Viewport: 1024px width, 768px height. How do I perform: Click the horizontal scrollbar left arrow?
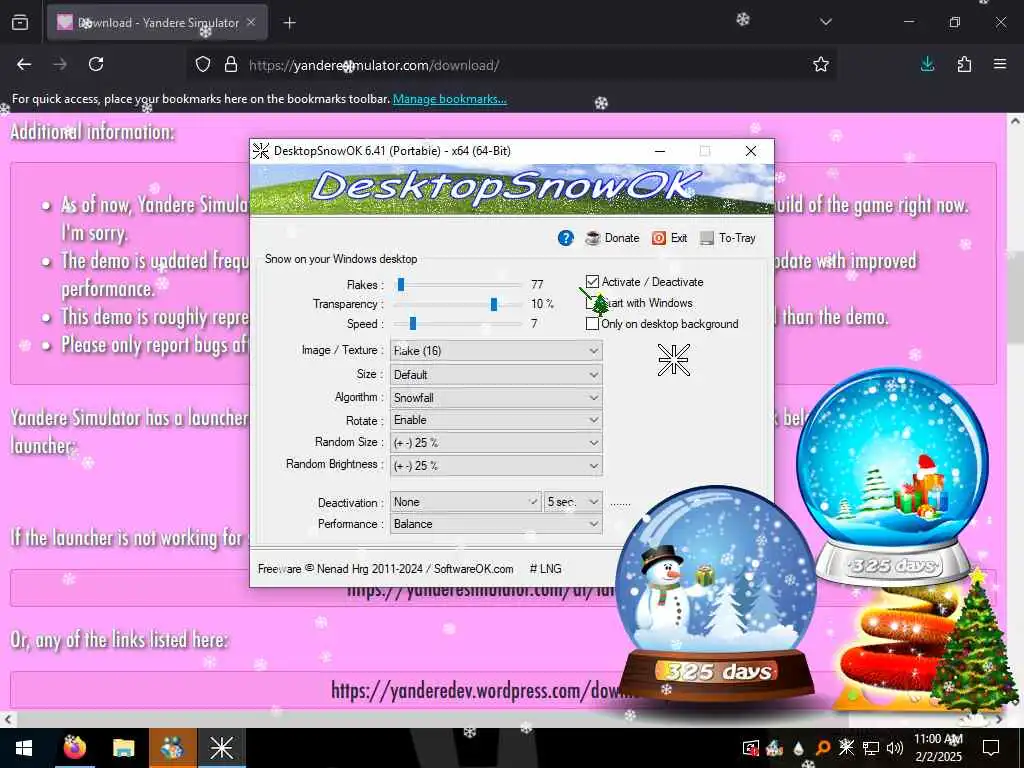coord(7,719)
